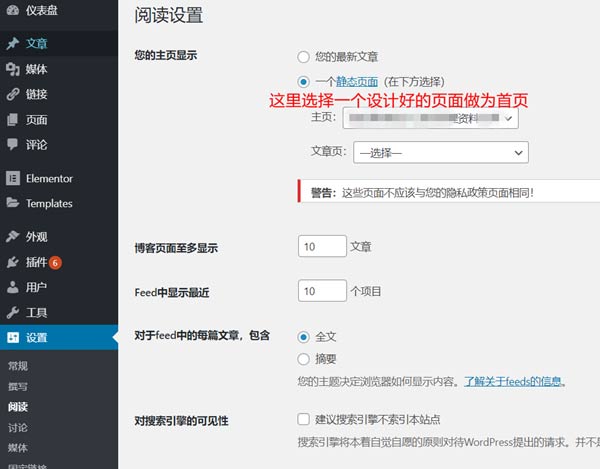
Task: Open Elementor menu item
Action: (x=59, y=178)
